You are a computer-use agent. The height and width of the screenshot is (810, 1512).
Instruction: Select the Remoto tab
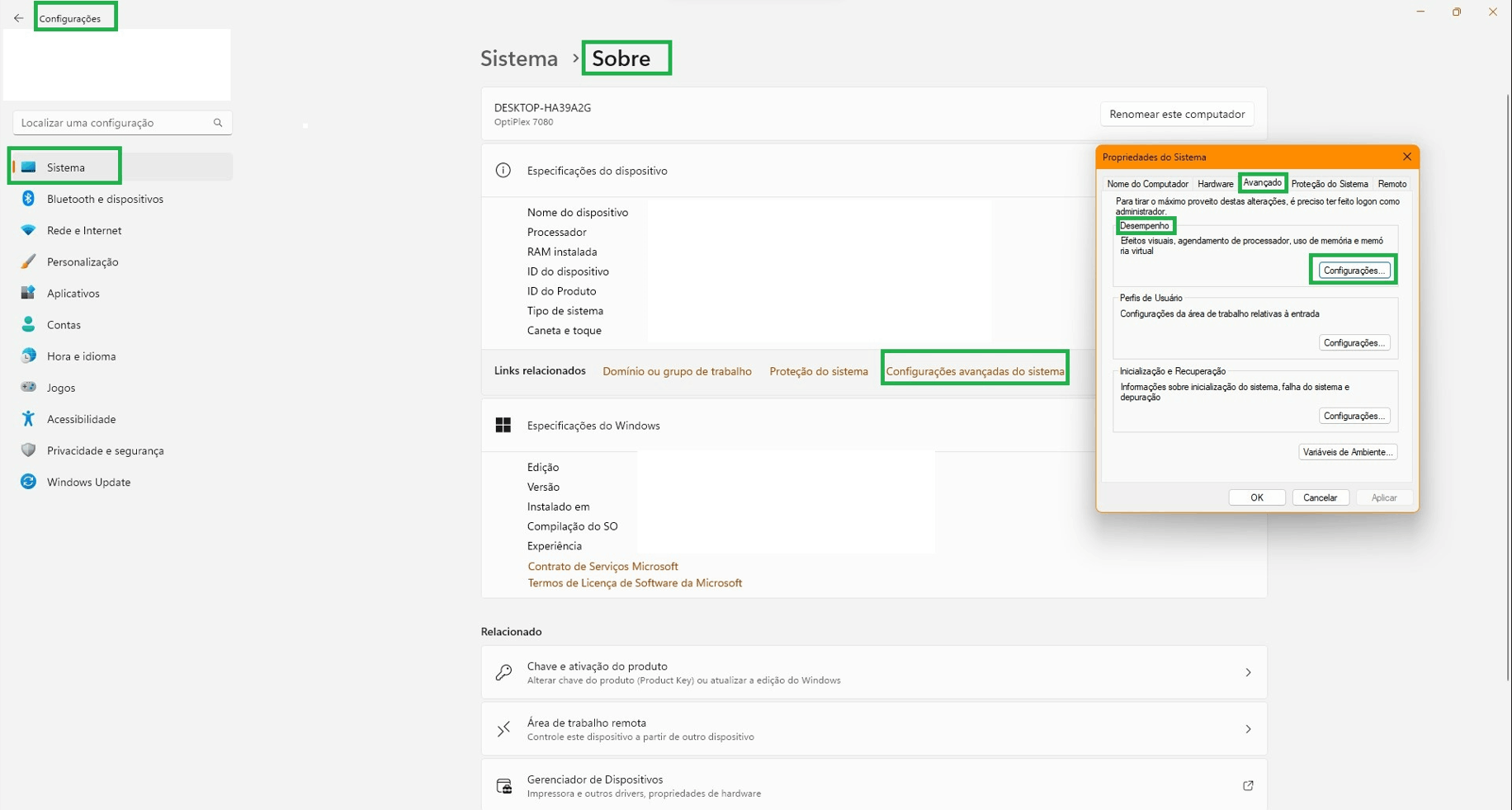point(1392,184)
